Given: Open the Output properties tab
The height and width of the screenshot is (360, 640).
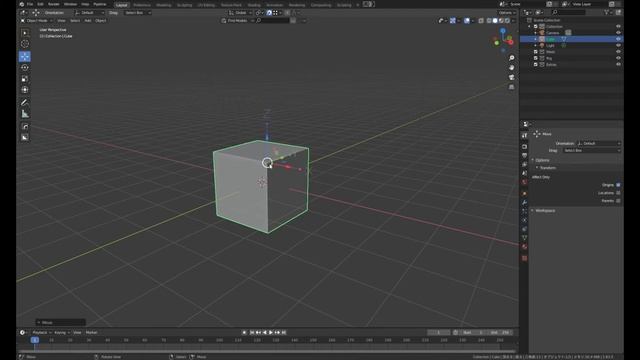Looking at the screenshot, I should [x=524, y=156].
